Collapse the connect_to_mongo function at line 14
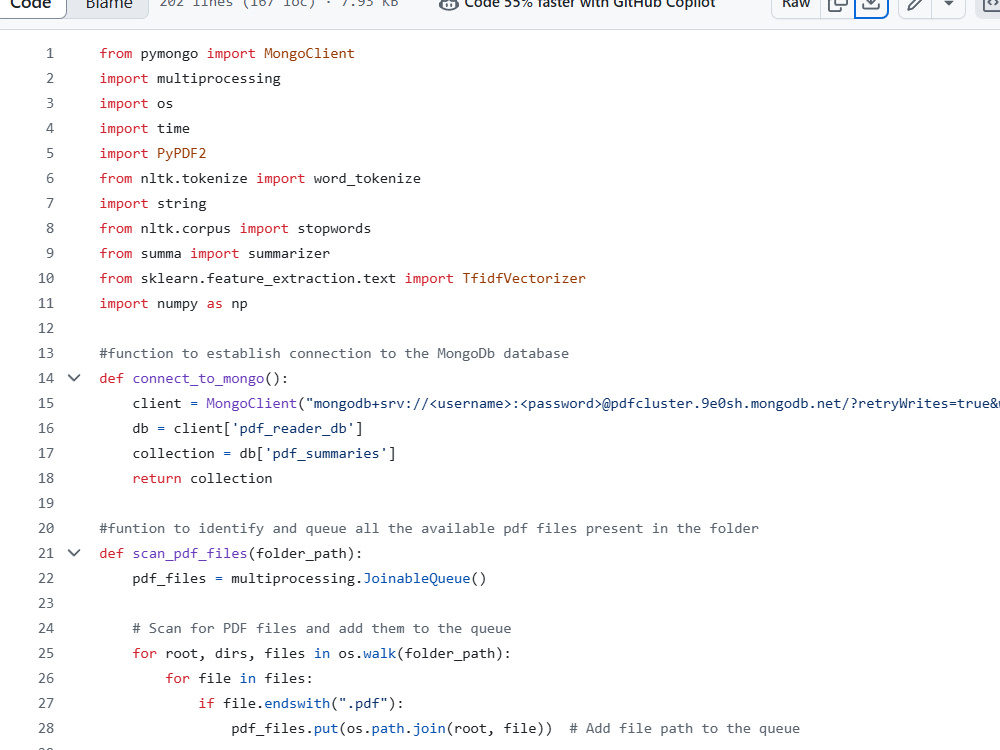The image size is (1000, 750). pos(74,378)
